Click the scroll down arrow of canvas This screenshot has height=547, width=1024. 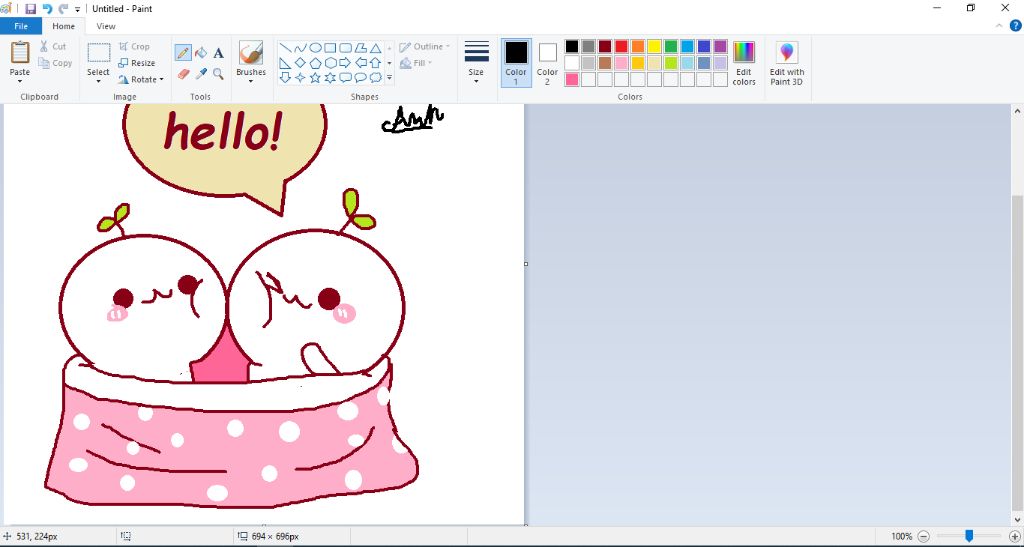pos(1017,521)
